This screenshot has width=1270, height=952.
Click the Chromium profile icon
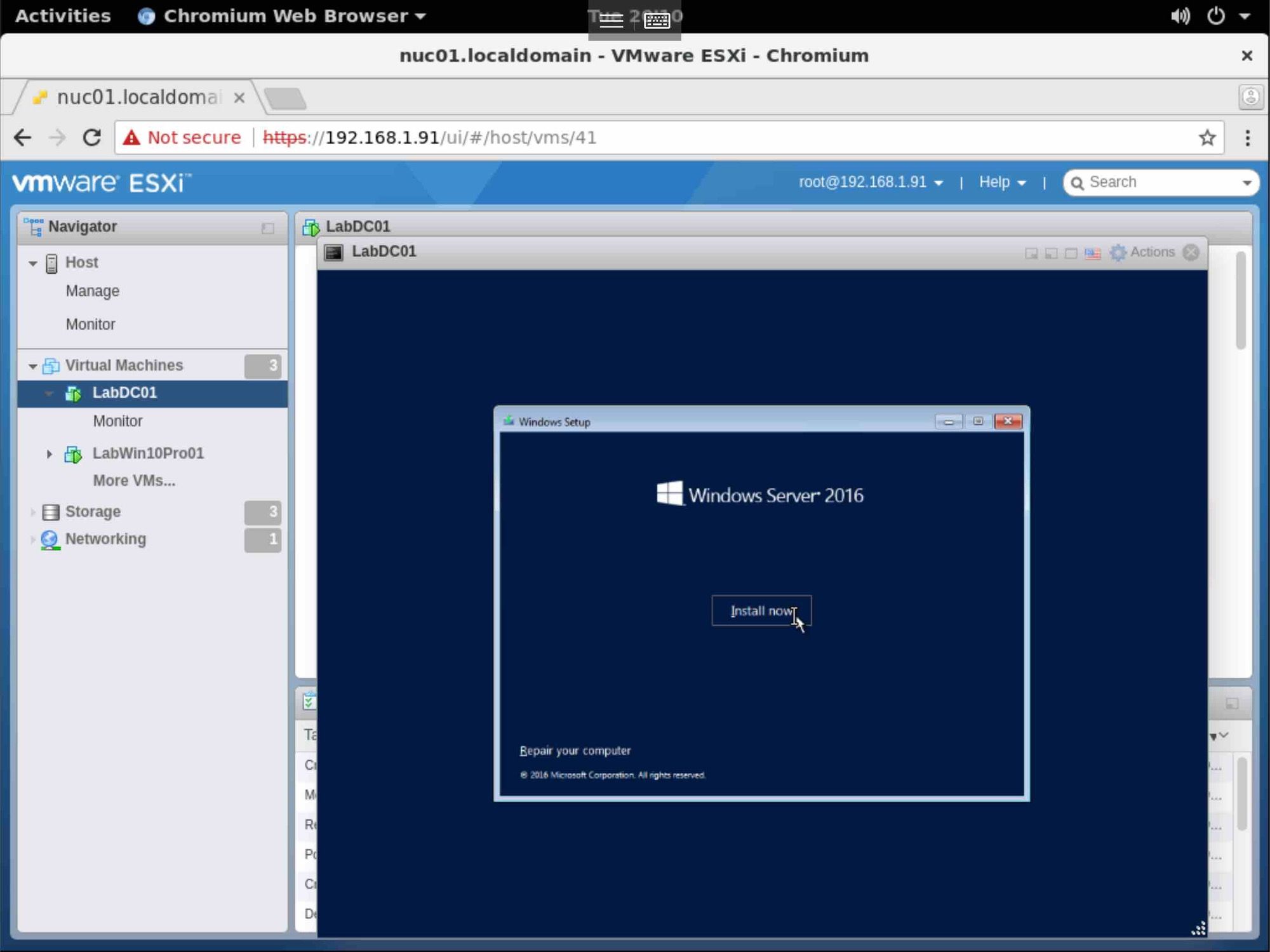tap(1250, 97)
